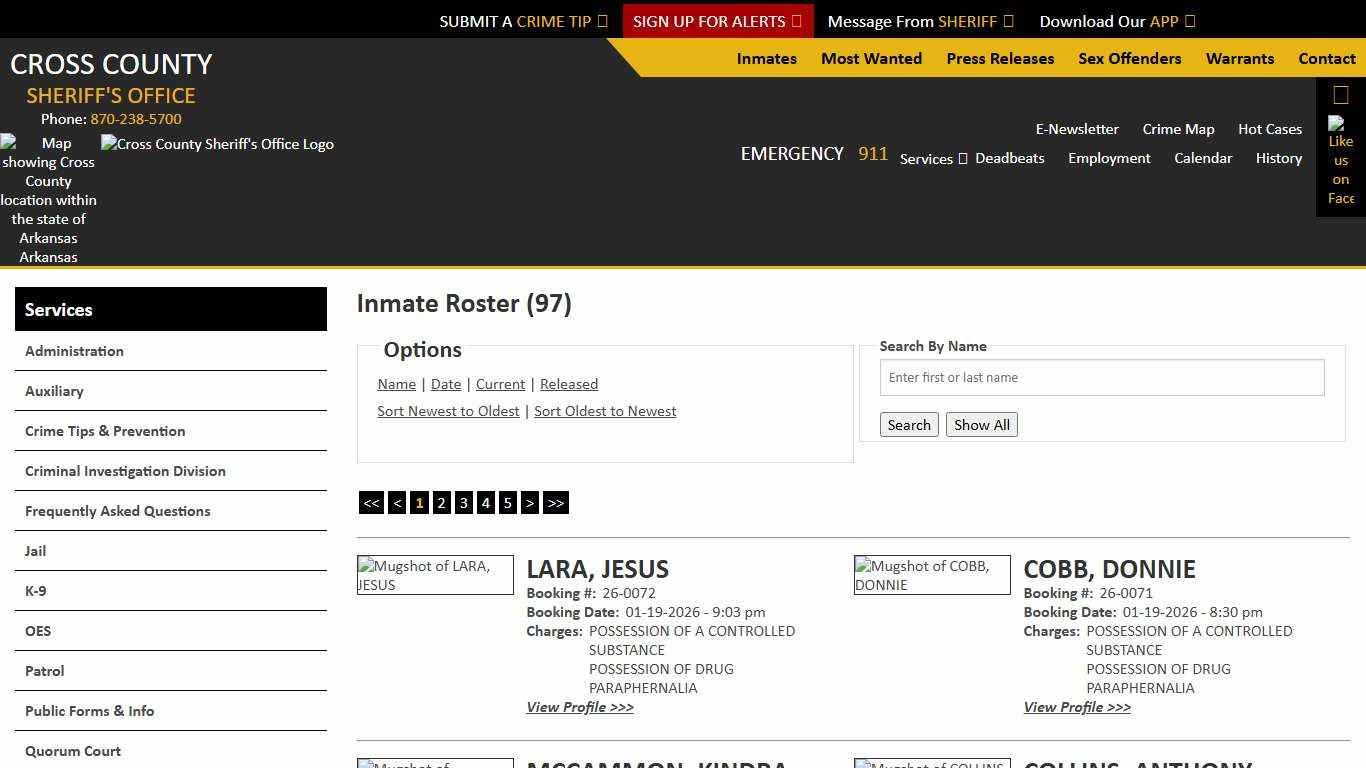The width and height of the screenshot is (1366, 768).
Task: Jump to roster page 5 in pagination
Action: coord(507,502)
